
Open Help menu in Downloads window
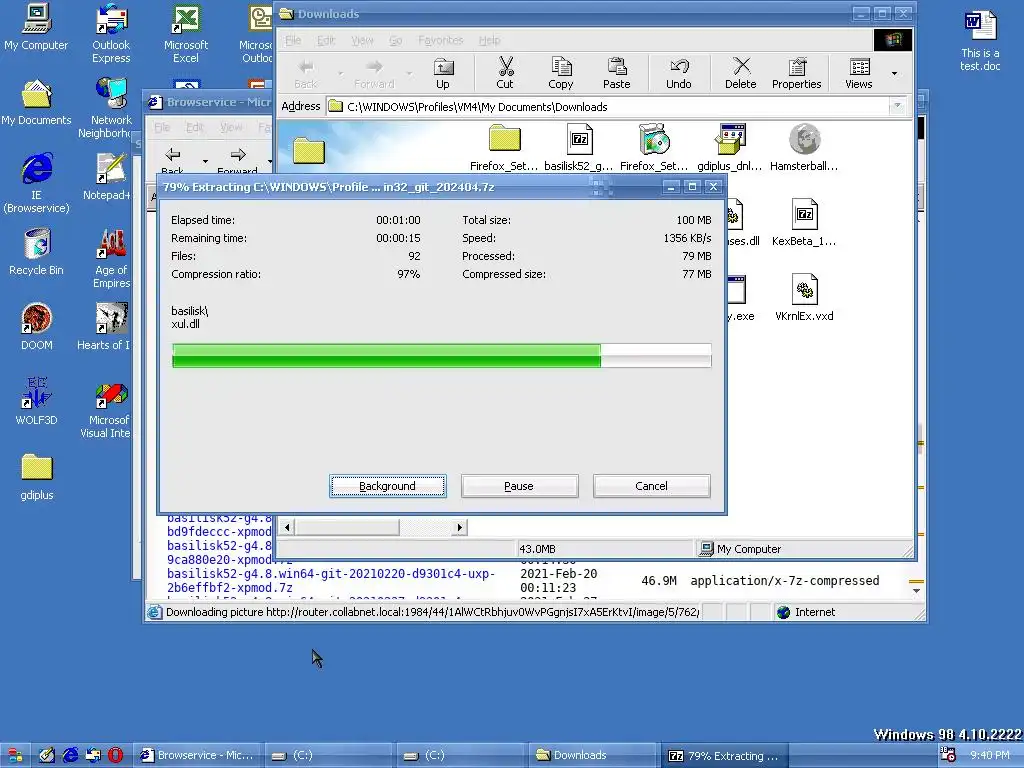pyautogui.click(x=489, y=40)
